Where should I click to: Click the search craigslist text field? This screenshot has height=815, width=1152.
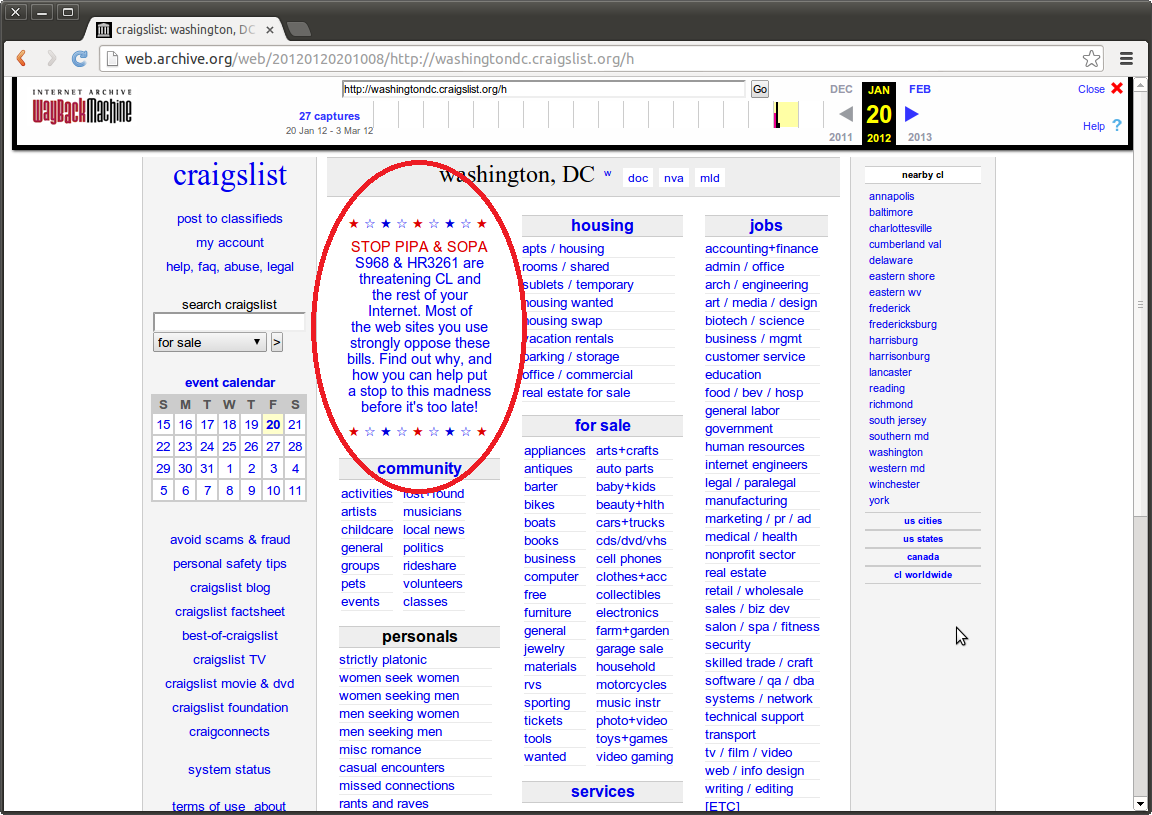click(x=229, y=322)
